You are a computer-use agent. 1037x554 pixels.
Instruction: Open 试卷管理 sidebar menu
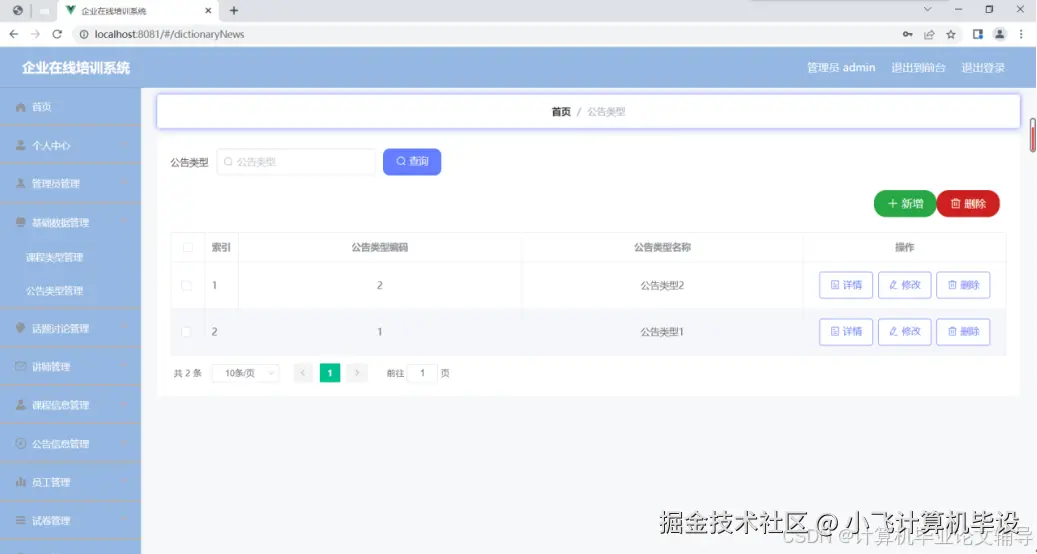[70, 520]
